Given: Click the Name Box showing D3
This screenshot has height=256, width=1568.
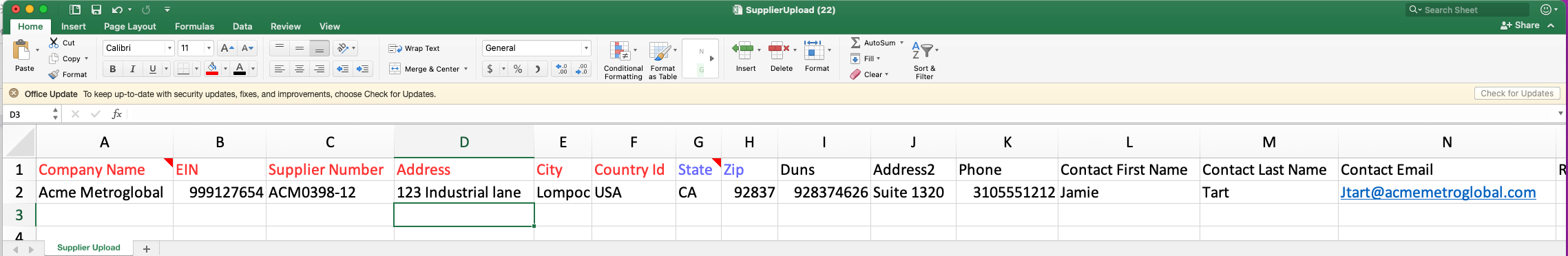Looking at the screenshot, I should pos(28,114).
